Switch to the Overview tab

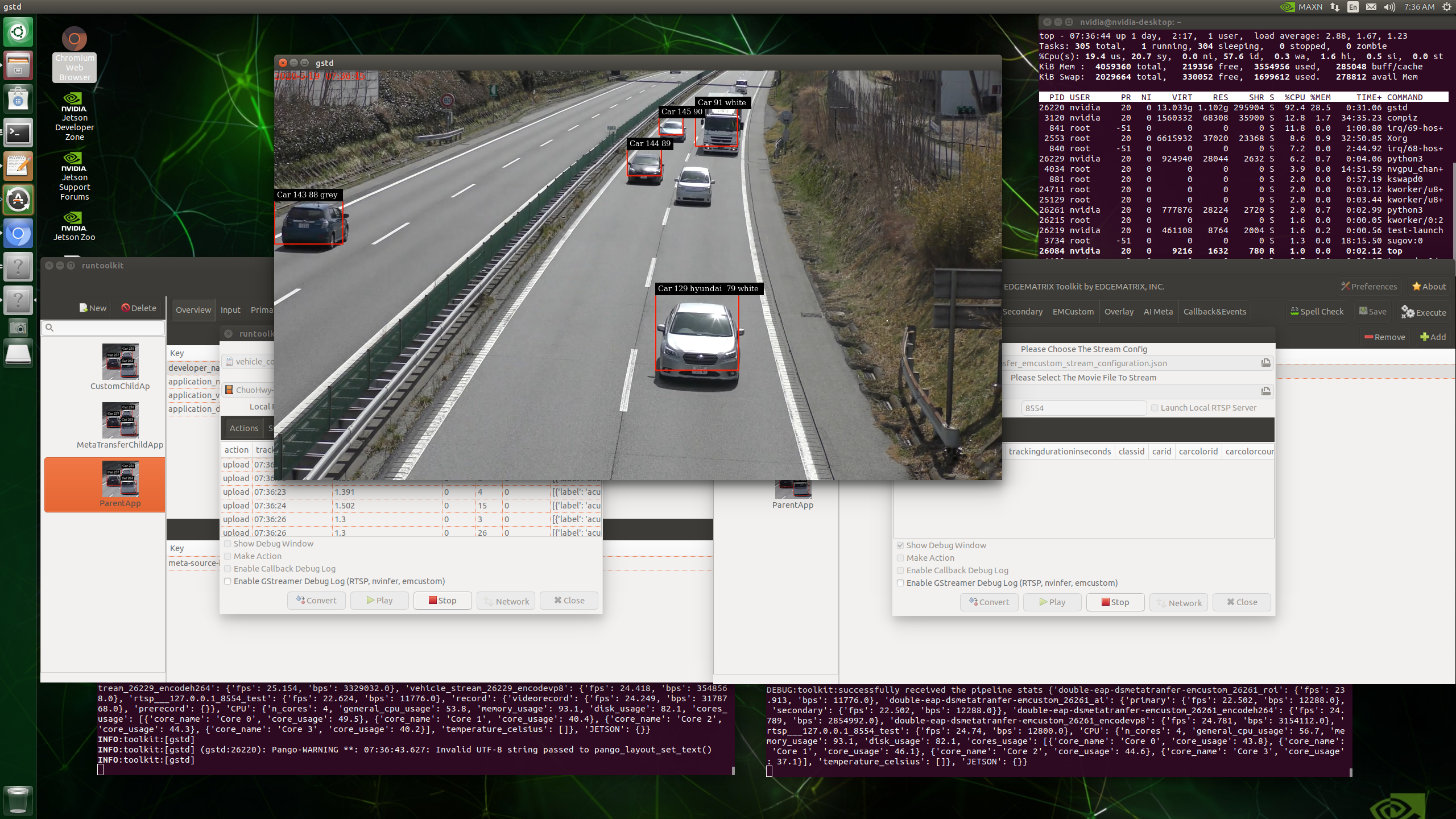(x=193, y=310)
